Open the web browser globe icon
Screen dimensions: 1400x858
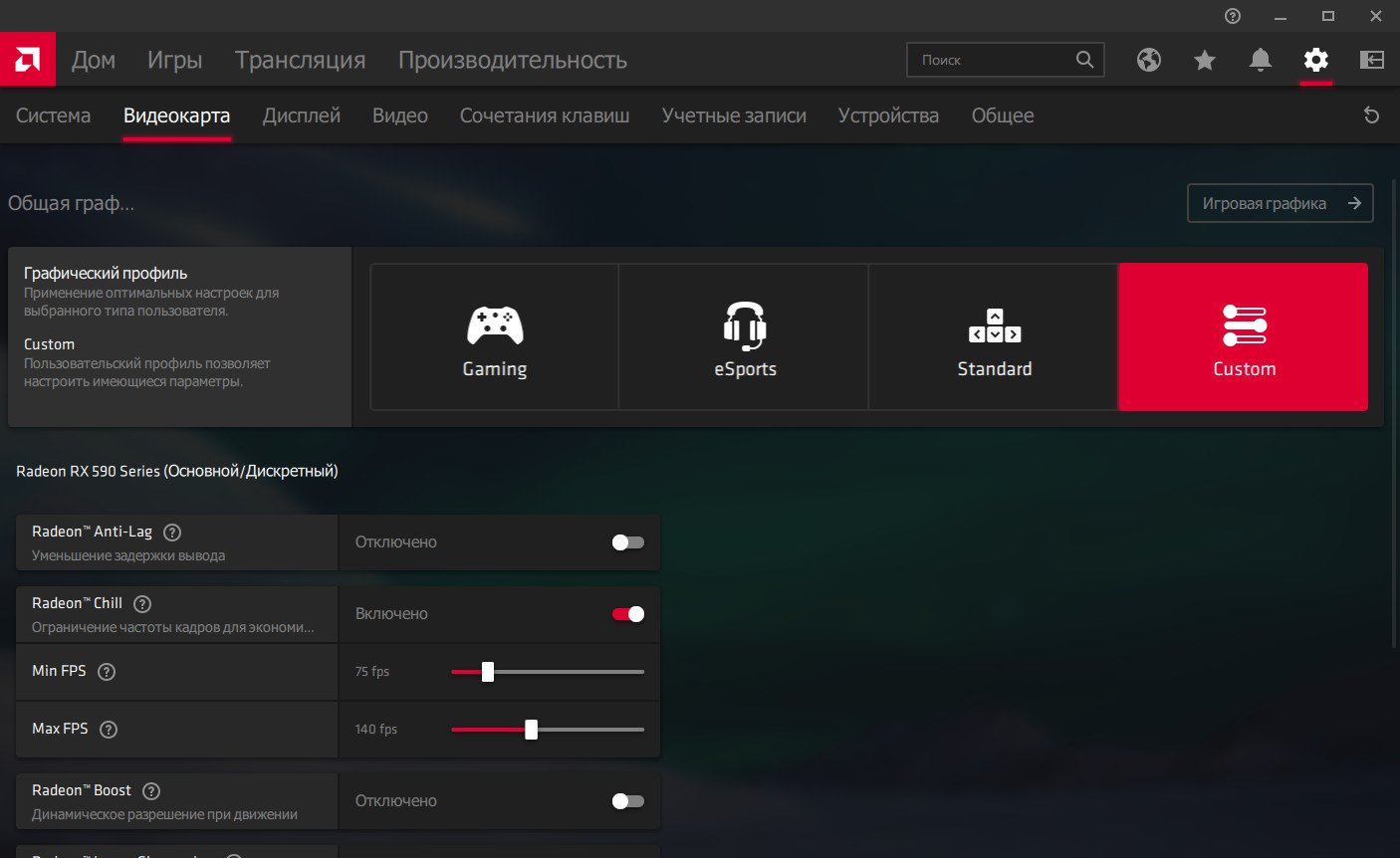click(x=1149, y=61)
